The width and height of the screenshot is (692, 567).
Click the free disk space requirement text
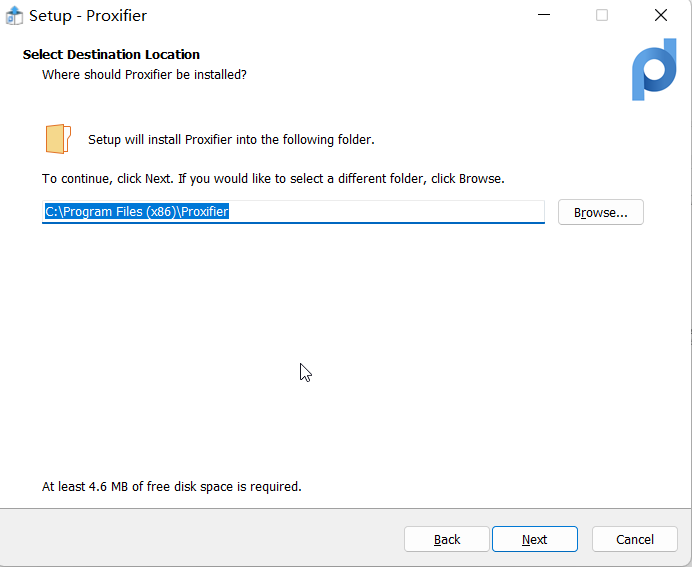(171, 487)
